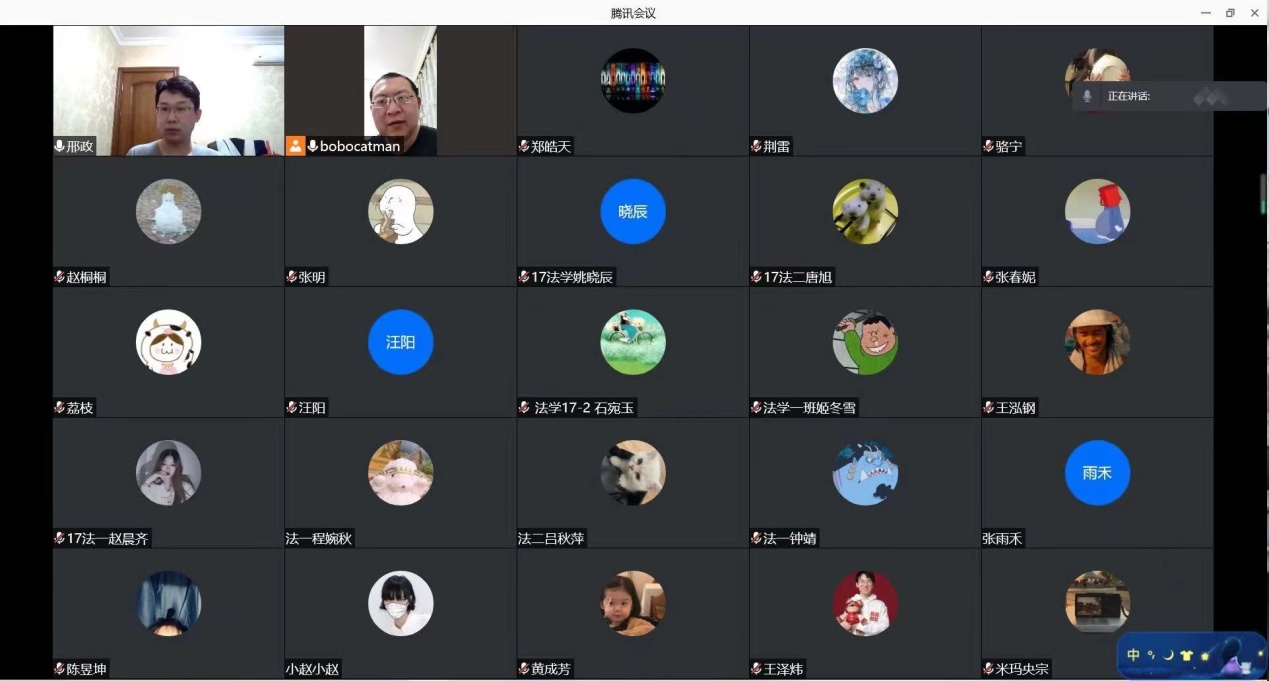
Task: Open 邢政's video feed
Action: point(168,91)
